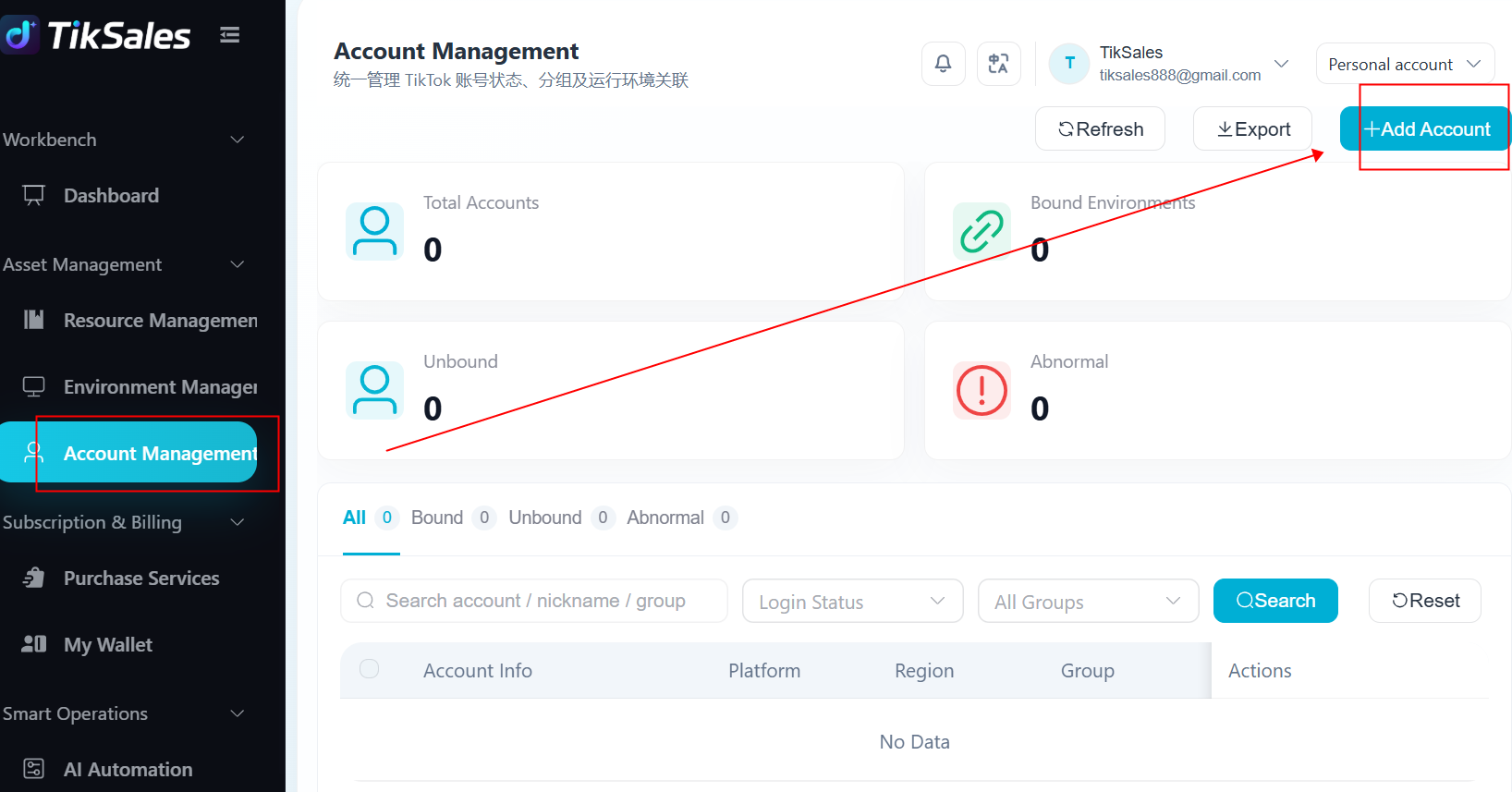Toggle the select-all checkbox in table header
This screenshot has height=792, width=1512.
coord(370,669)
